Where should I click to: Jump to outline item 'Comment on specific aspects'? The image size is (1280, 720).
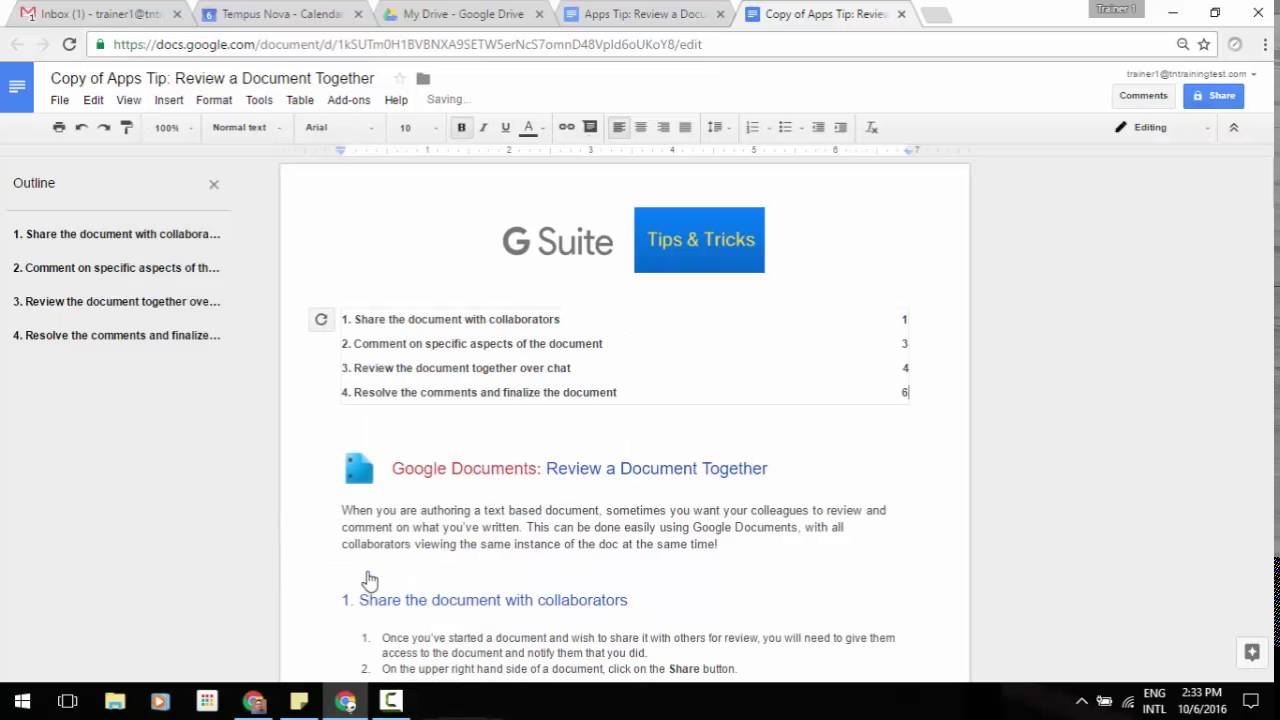coord(116,268)
